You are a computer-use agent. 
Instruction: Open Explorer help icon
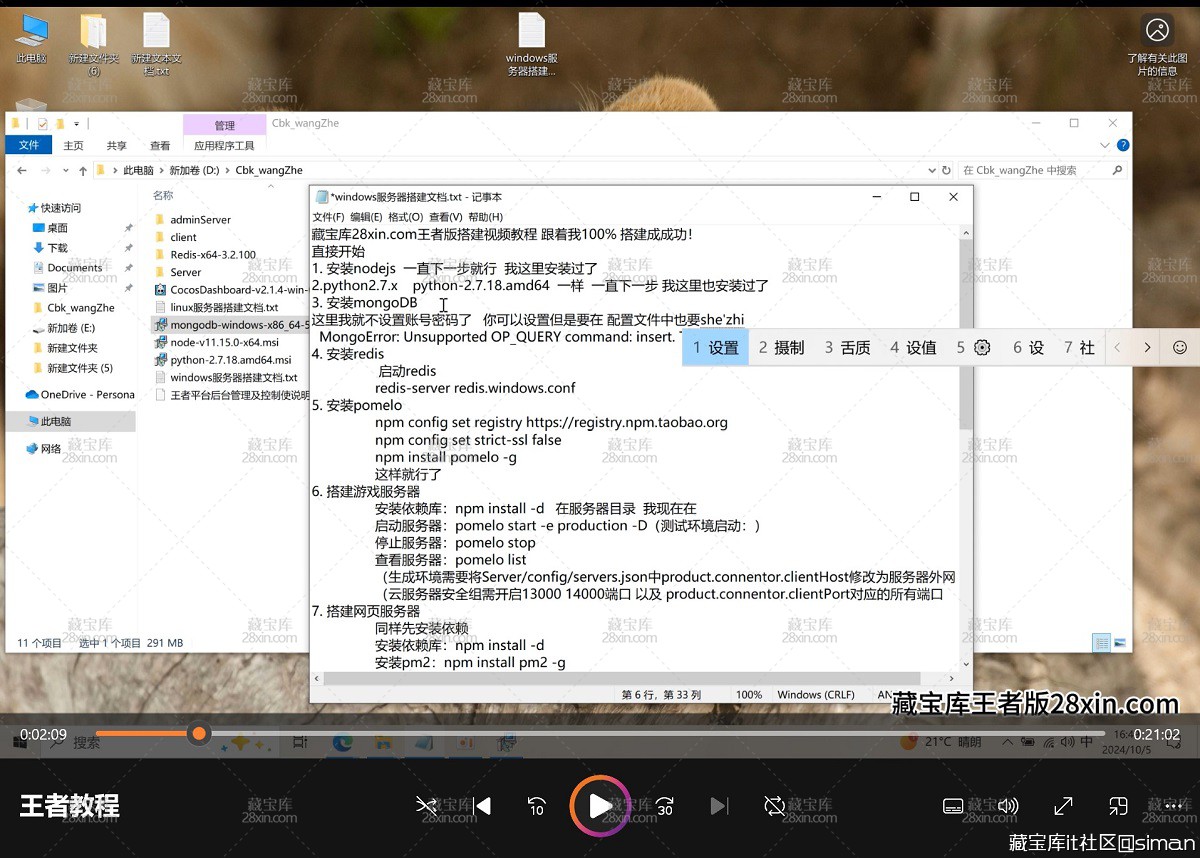[x=1124, y=145]
